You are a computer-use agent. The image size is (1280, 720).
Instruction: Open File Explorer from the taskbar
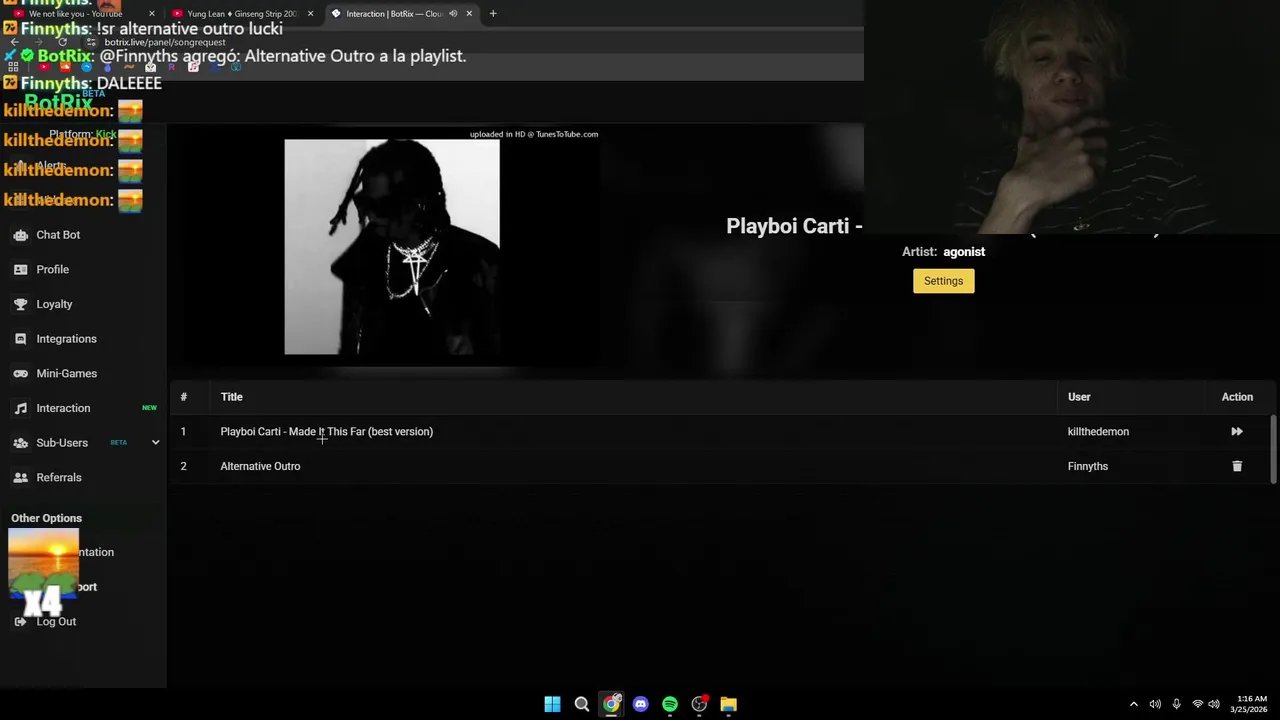pyautogui.click(x=728, y=704)
